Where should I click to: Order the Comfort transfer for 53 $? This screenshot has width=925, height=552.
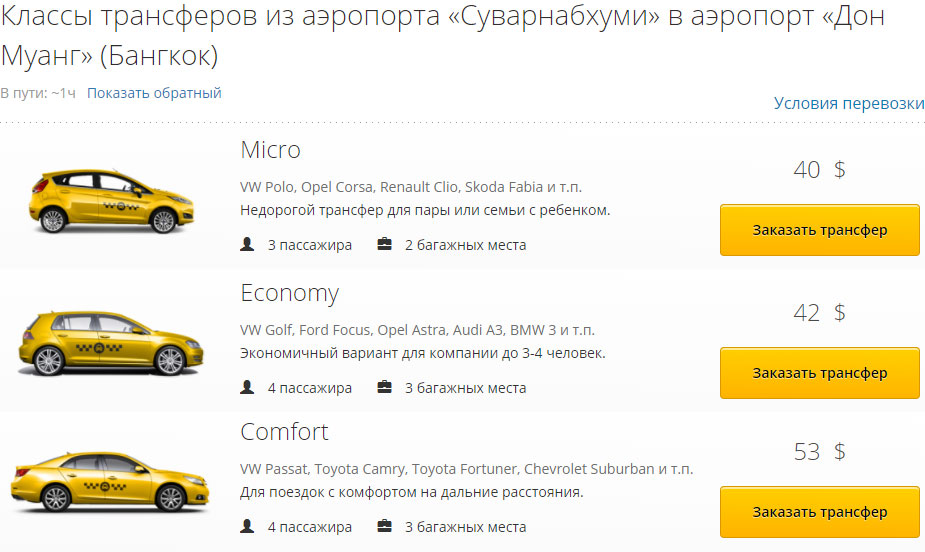pos(819,512)
